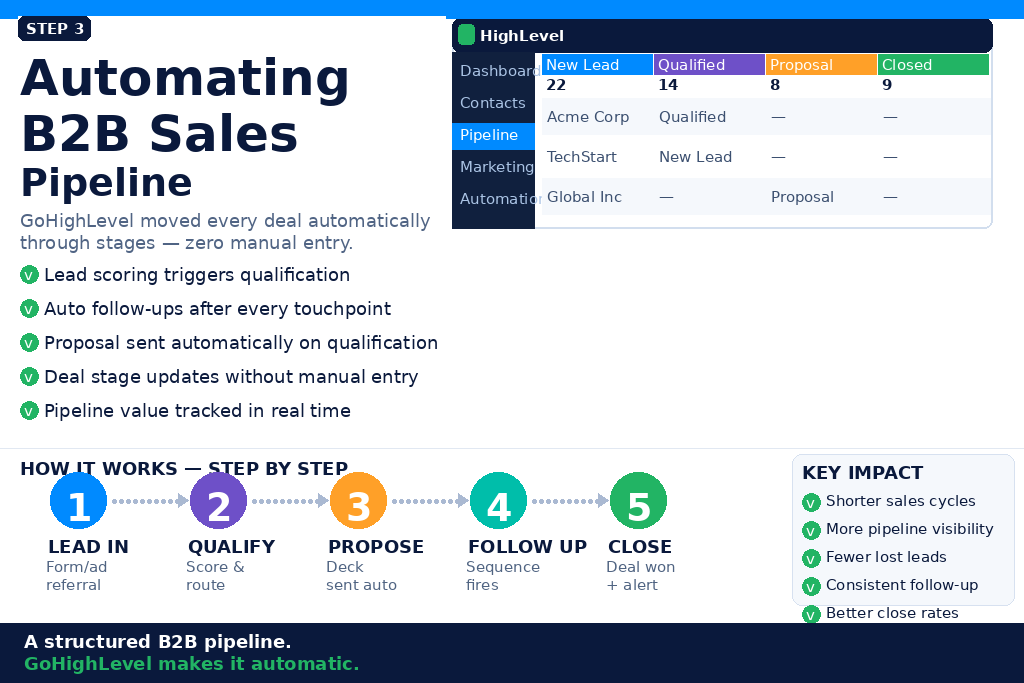This screenshot has height=683, width=1024.
Task: Click Global Inc's Proposal status cell
Action: [x=802, y=197]
